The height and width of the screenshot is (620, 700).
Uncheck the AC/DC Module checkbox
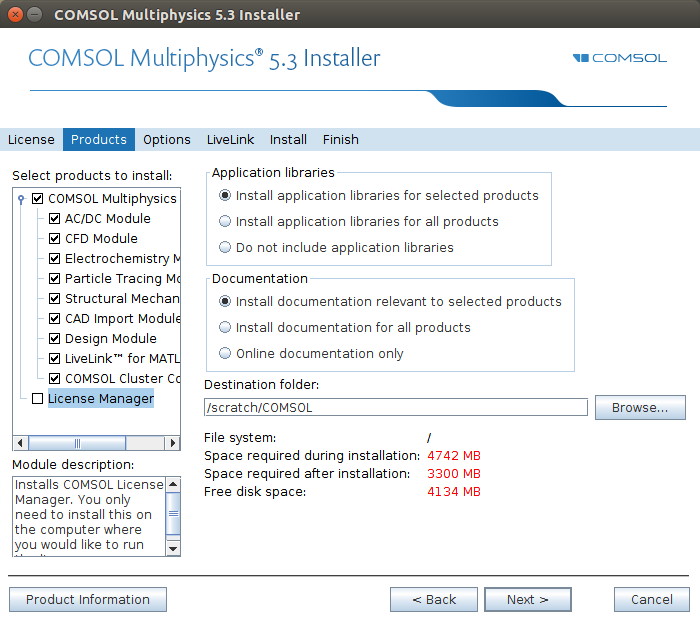click(x=55, y=219)
